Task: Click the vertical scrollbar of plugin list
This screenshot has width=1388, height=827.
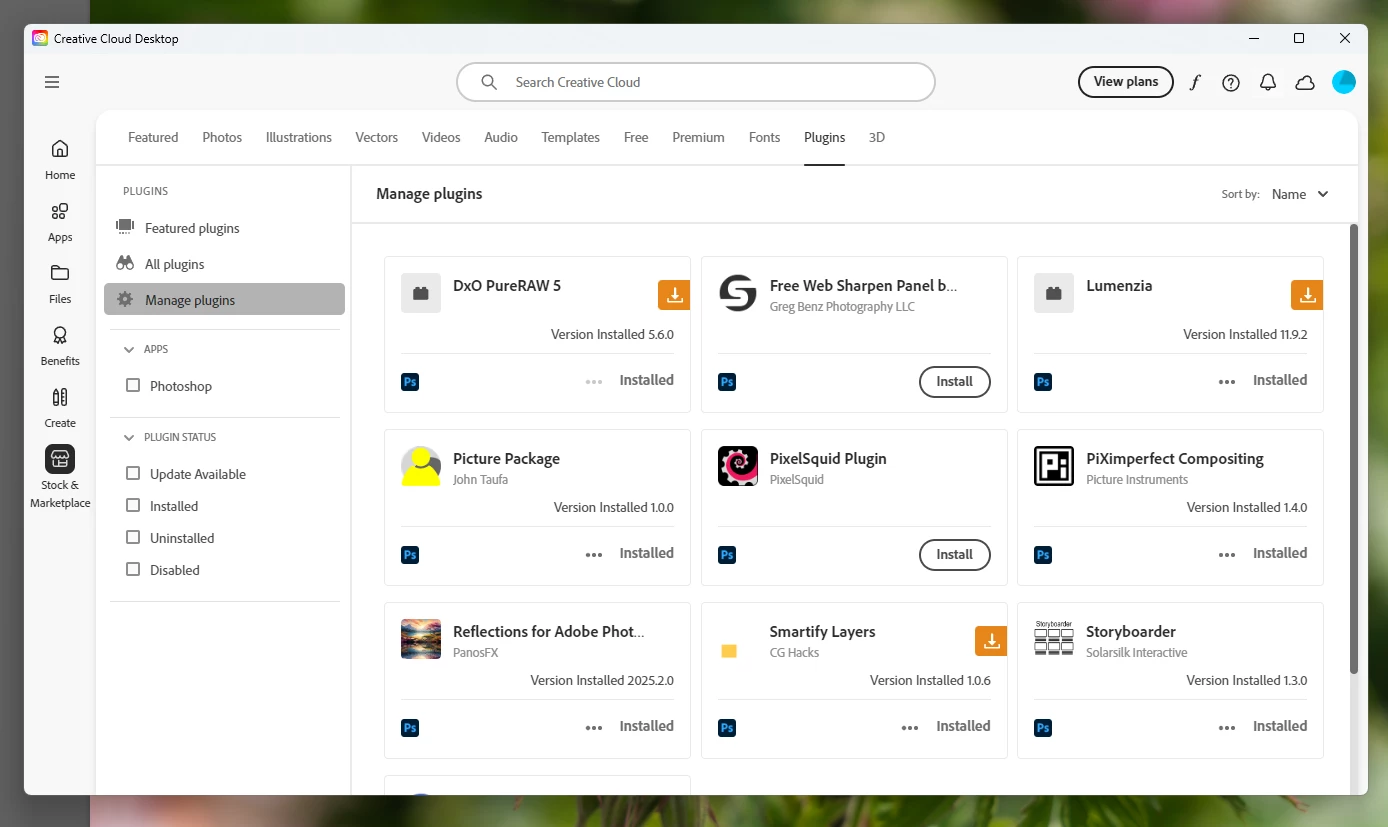Action: 1354,448
